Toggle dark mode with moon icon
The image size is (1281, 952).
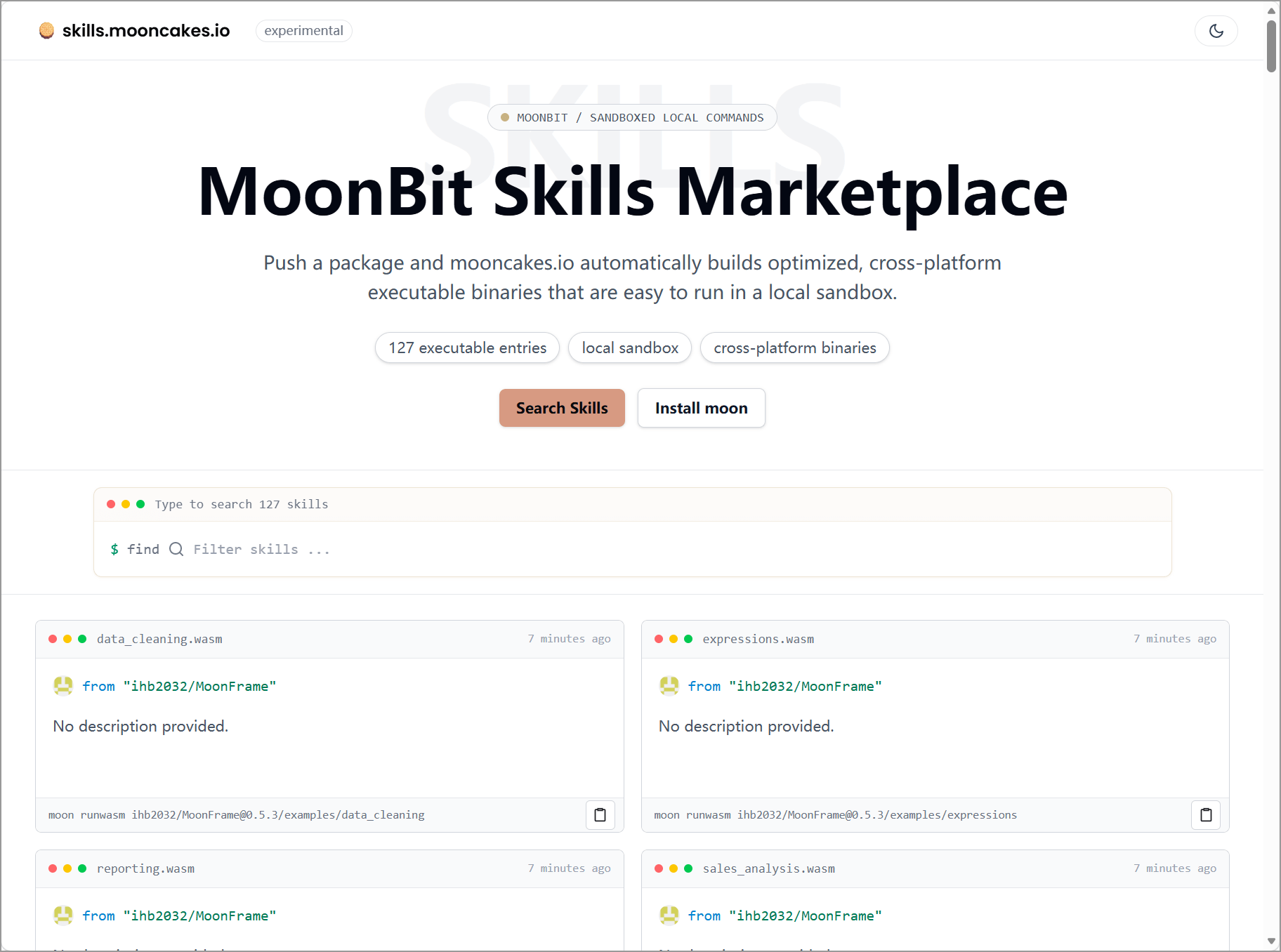pyautogui.click(x=1216, y=31)
